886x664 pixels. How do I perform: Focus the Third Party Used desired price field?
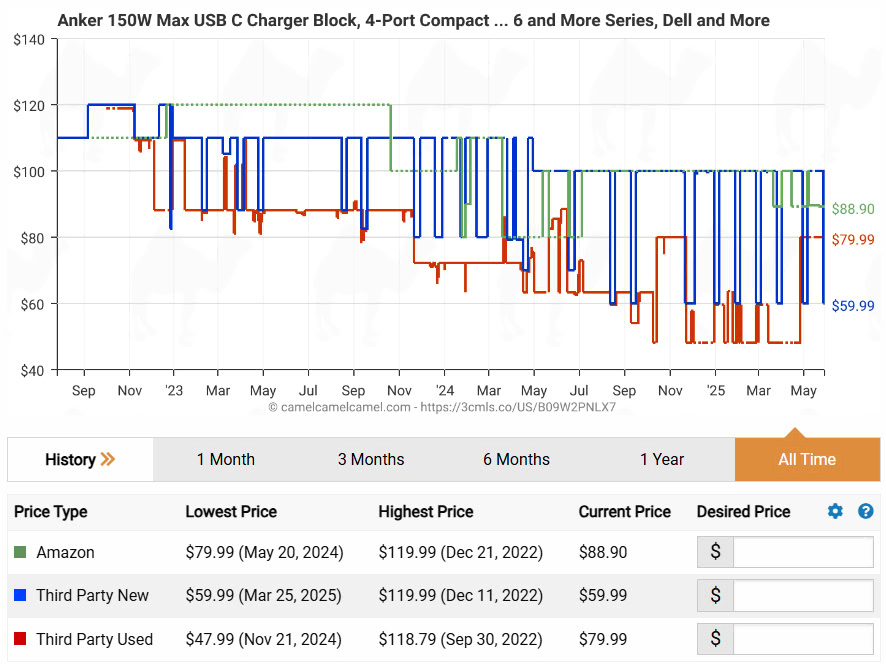(802, 640)
